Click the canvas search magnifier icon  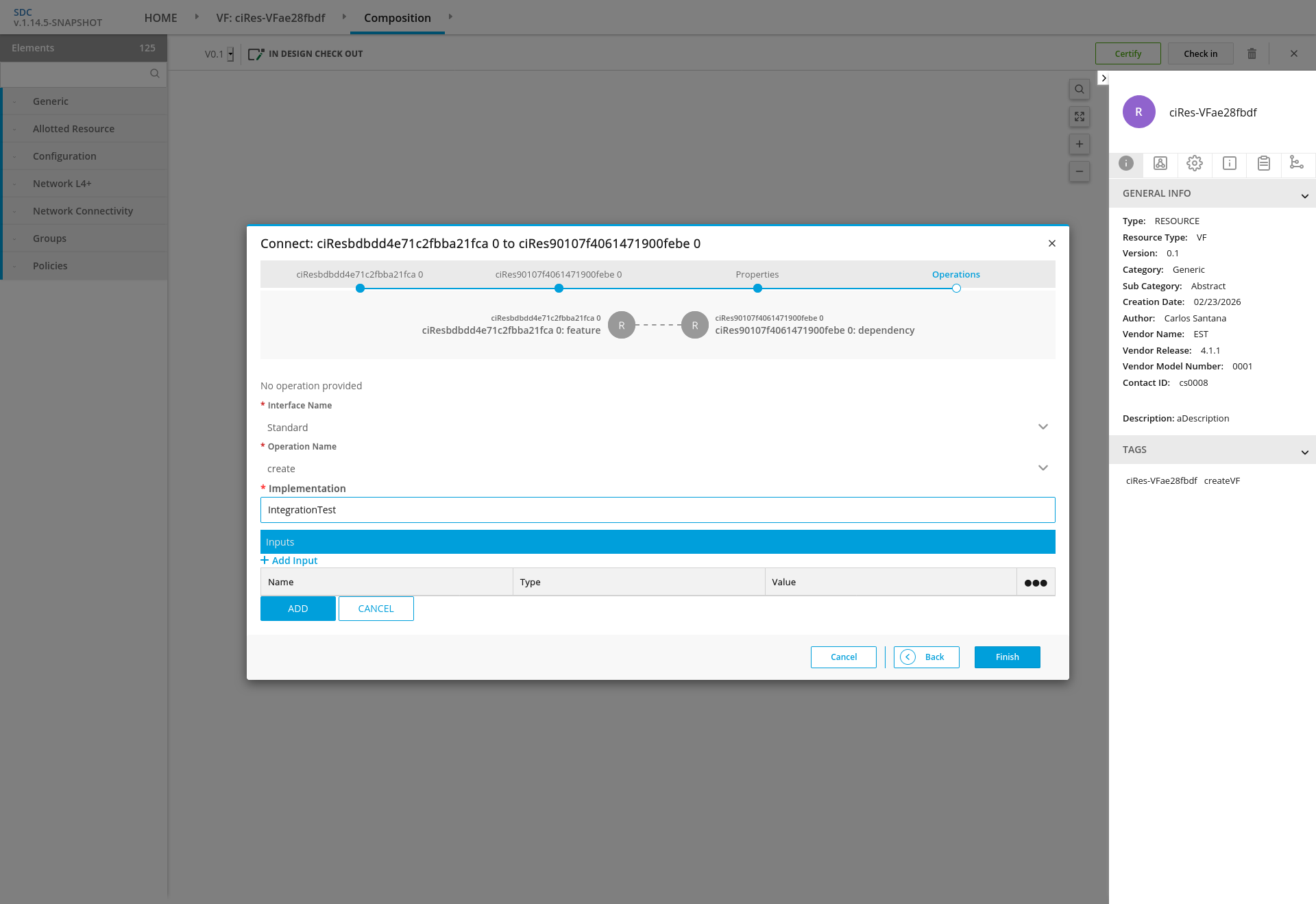(1079, 89)
